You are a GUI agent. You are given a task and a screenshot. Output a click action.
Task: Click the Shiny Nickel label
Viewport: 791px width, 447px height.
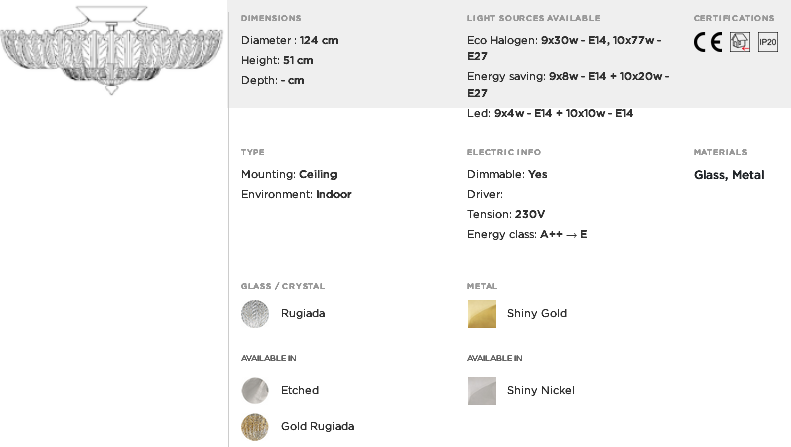tap(541, 390)
